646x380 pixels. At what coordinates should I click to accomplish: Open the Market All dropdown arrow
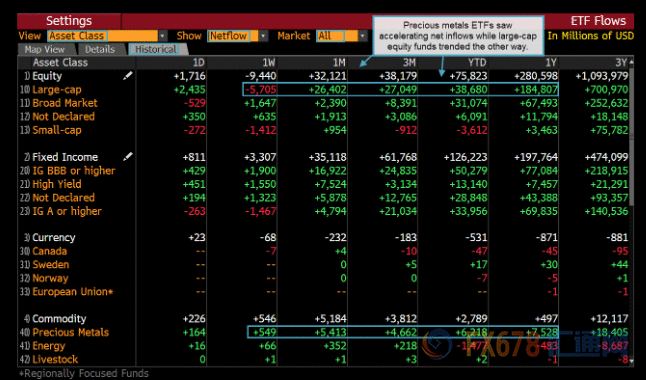(x=362, y=36)
